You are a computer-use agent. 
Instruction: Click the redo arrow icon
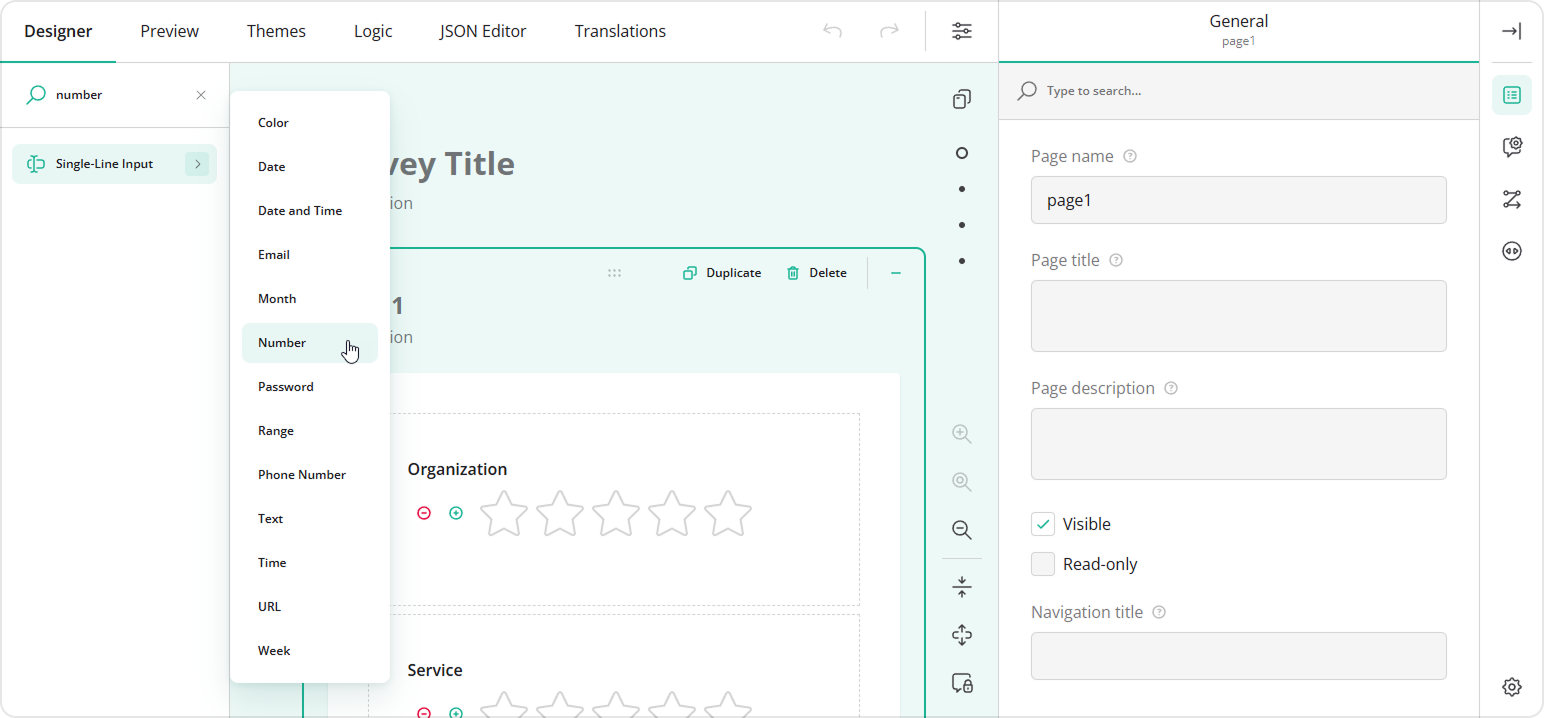tap(889, 31)
